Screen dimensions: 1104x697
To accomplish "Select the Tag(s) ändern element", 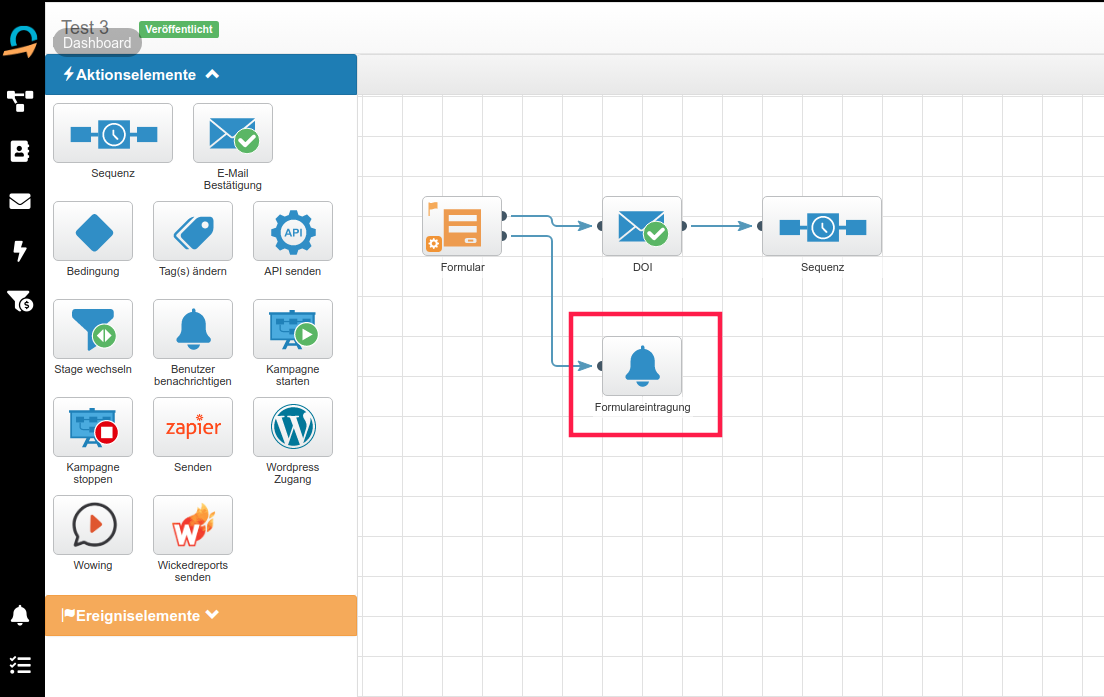I will (193, 231).
